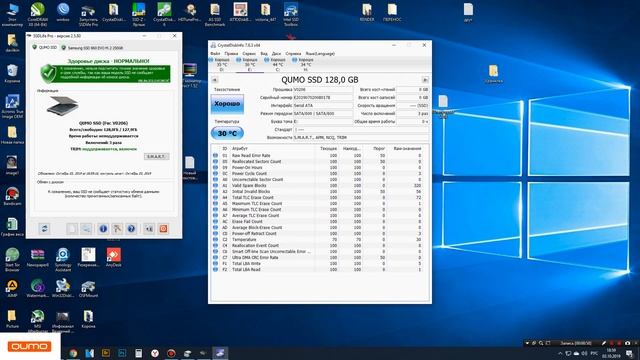Open the AIMP desktop icon

click(12, 288)
